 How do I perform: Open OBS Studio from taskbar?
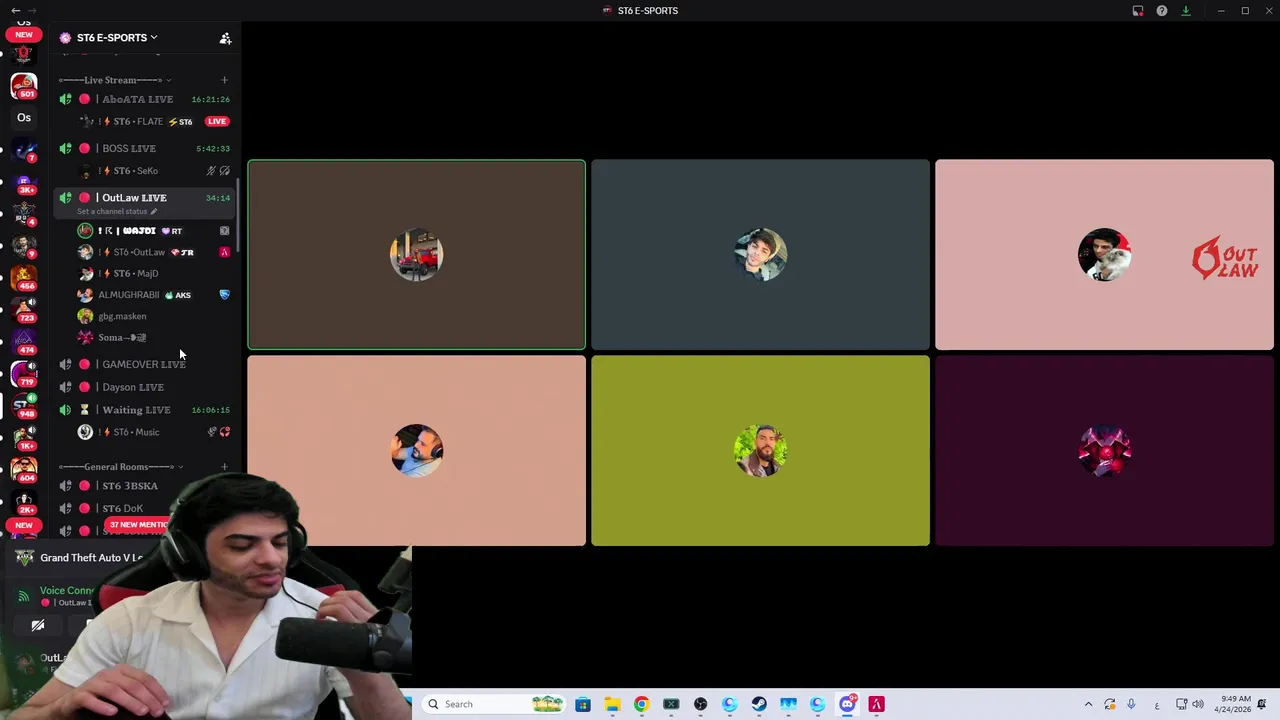700,704
